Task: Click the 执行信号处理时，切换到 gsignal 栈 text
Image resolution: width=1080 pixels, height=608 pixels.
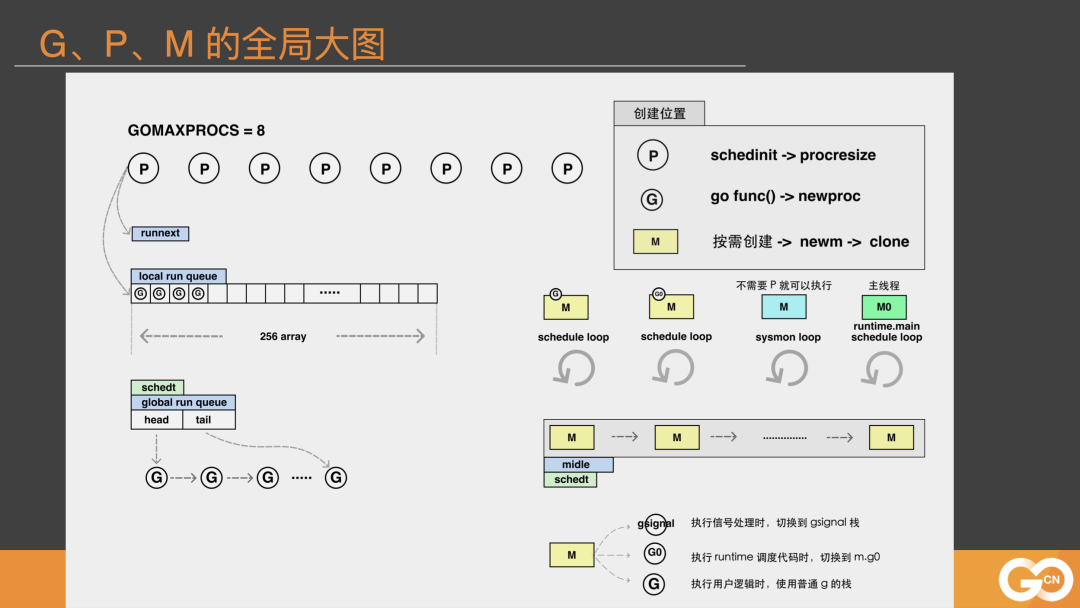Action: (x=775, y=523)
